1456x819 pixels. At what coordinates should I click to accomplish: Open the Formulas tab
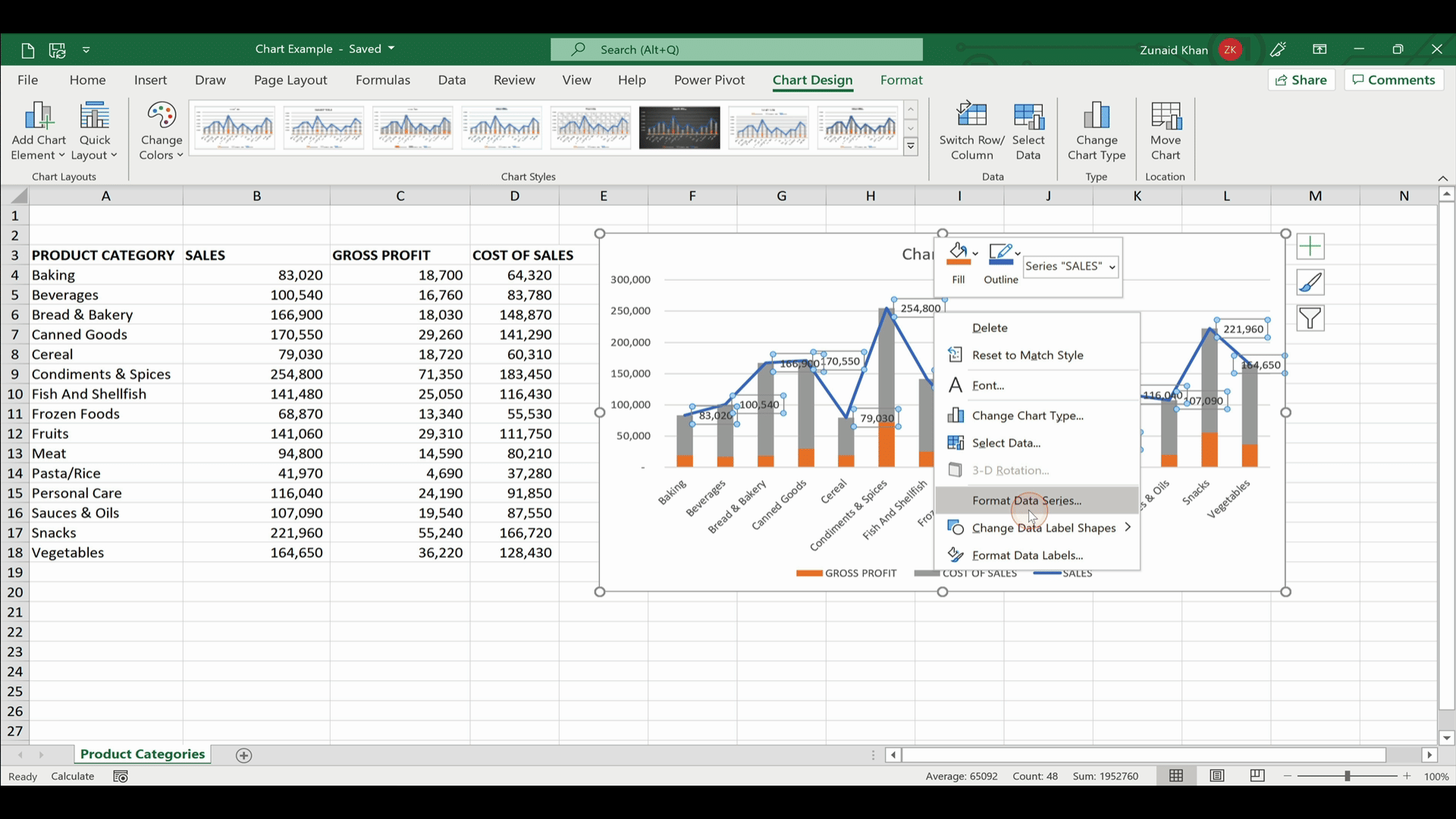click(382, 80)
